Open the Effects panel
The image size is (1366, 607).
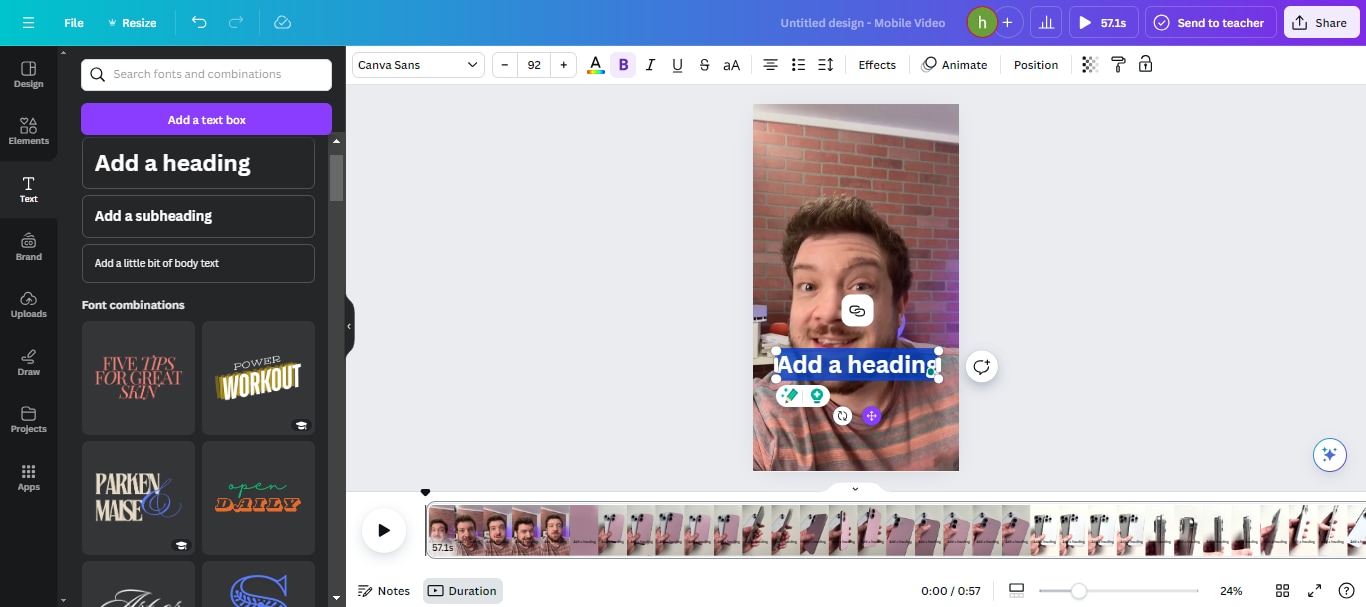[x=877, y=65]
